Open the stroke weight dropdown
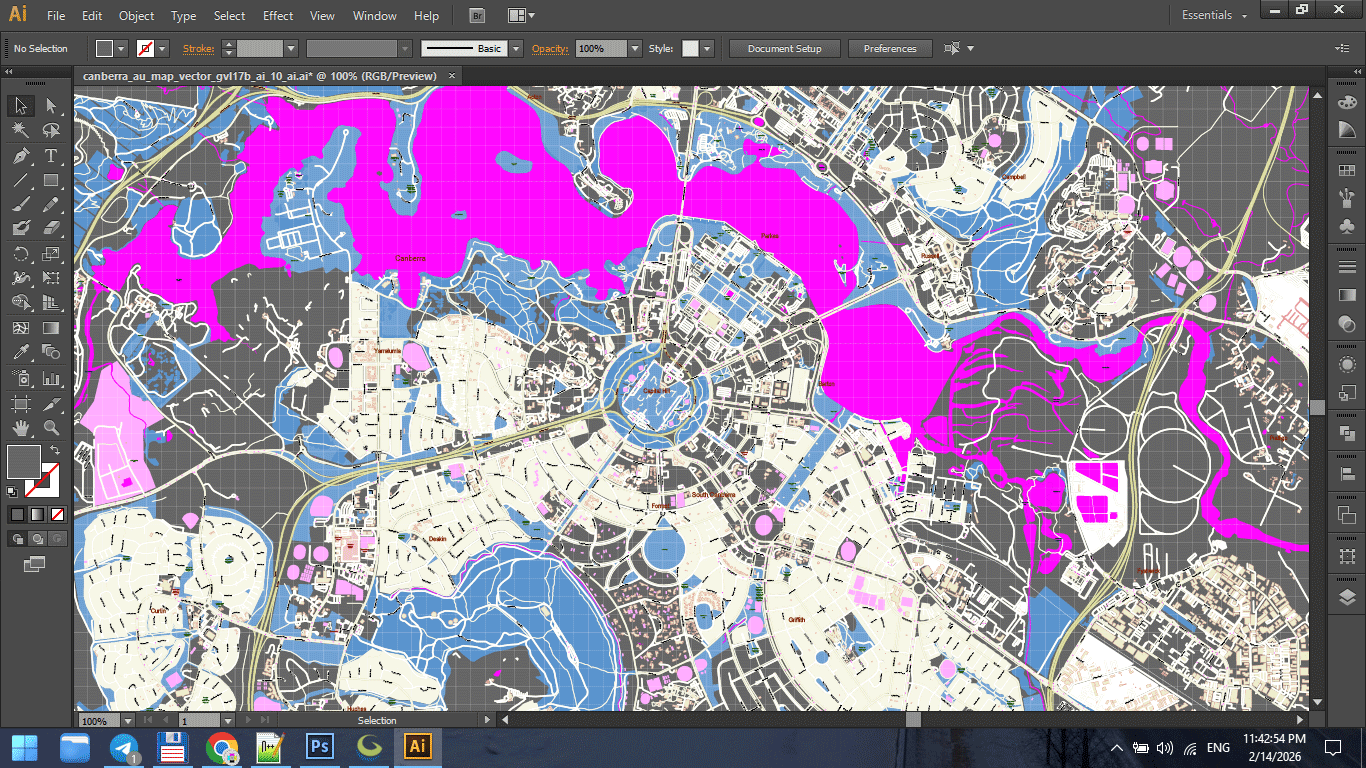The height and width of the screenshot is (768, 1366). tap(293, 48)
